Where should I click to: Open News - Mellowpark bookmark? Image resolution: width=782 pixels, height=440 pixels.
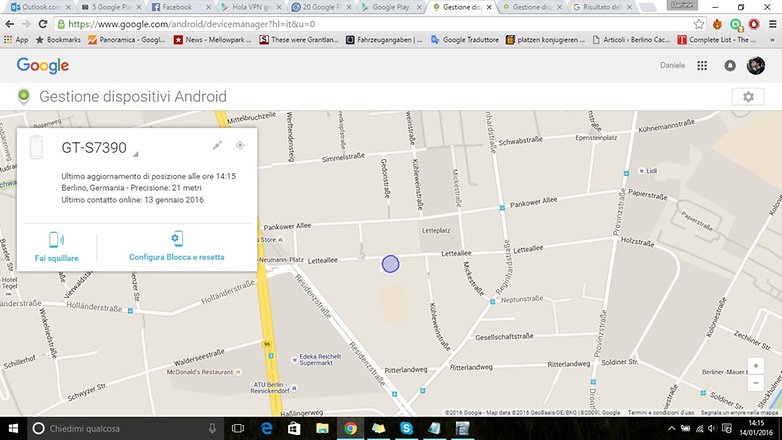pos(213,39)
